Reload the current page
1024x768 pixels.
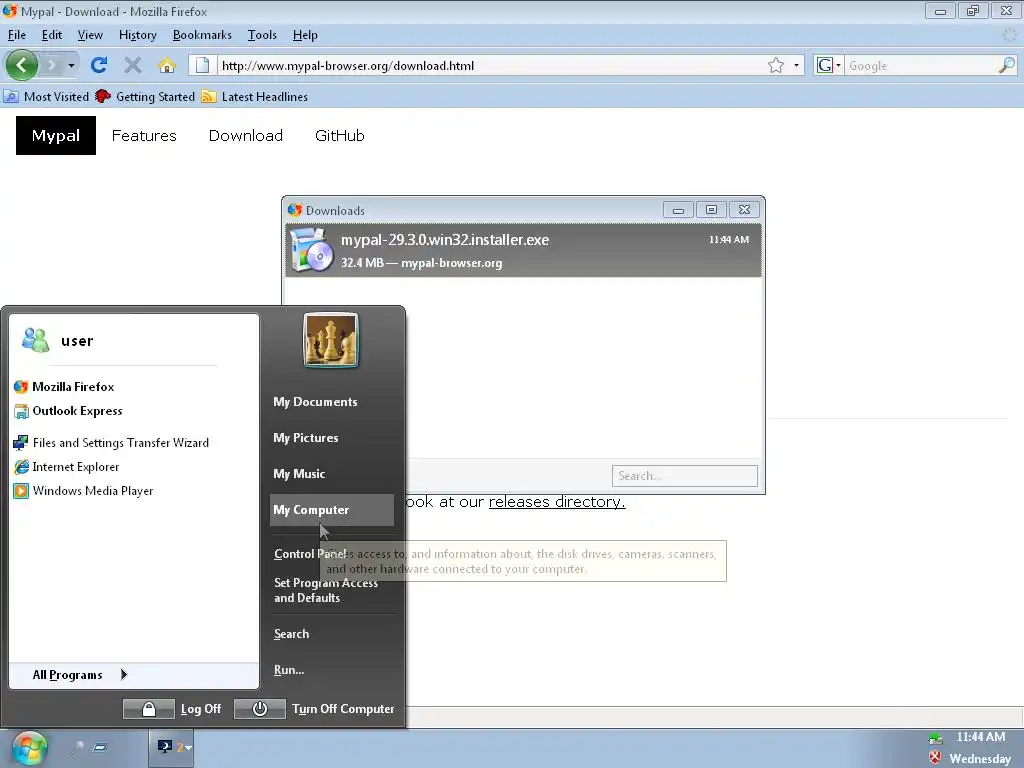(x=99, y=65)
